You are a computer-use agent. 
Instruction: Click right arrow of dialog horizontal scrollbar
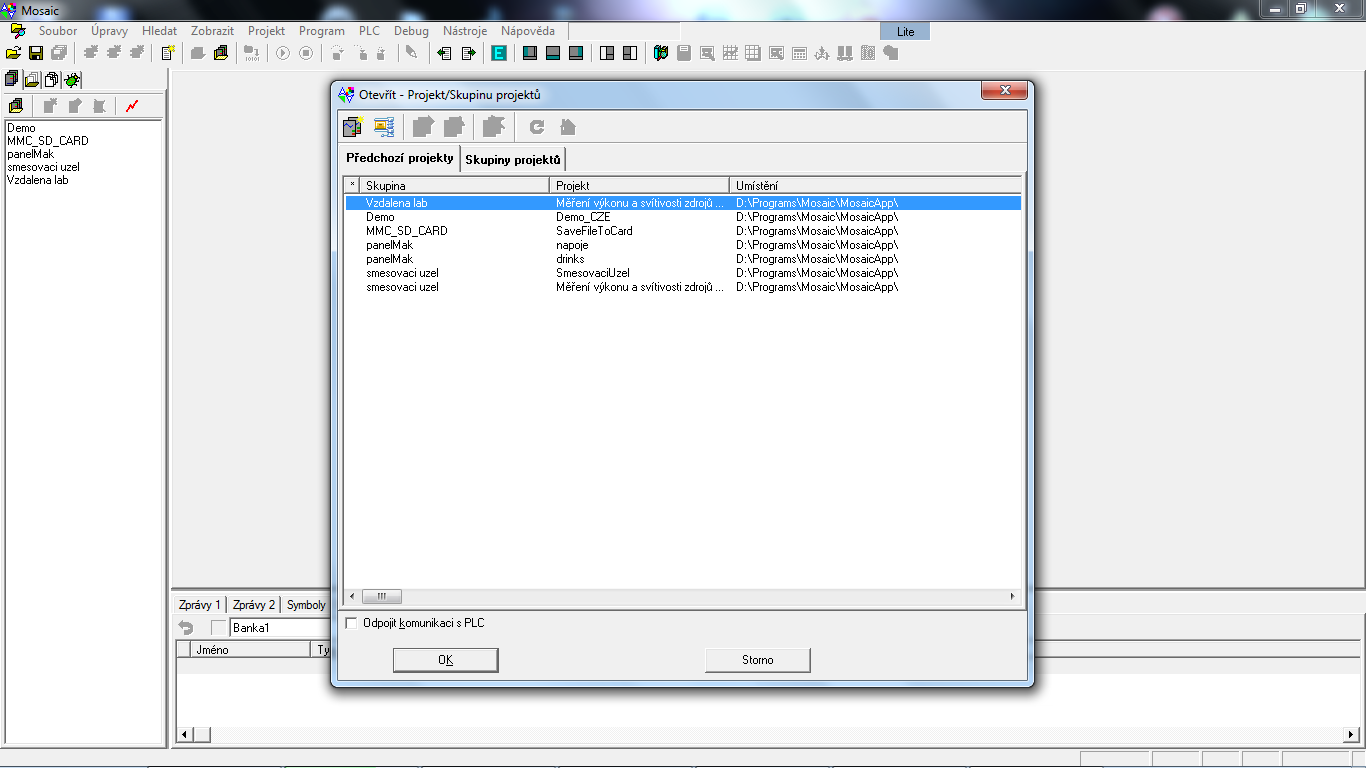click(1012, 597)
